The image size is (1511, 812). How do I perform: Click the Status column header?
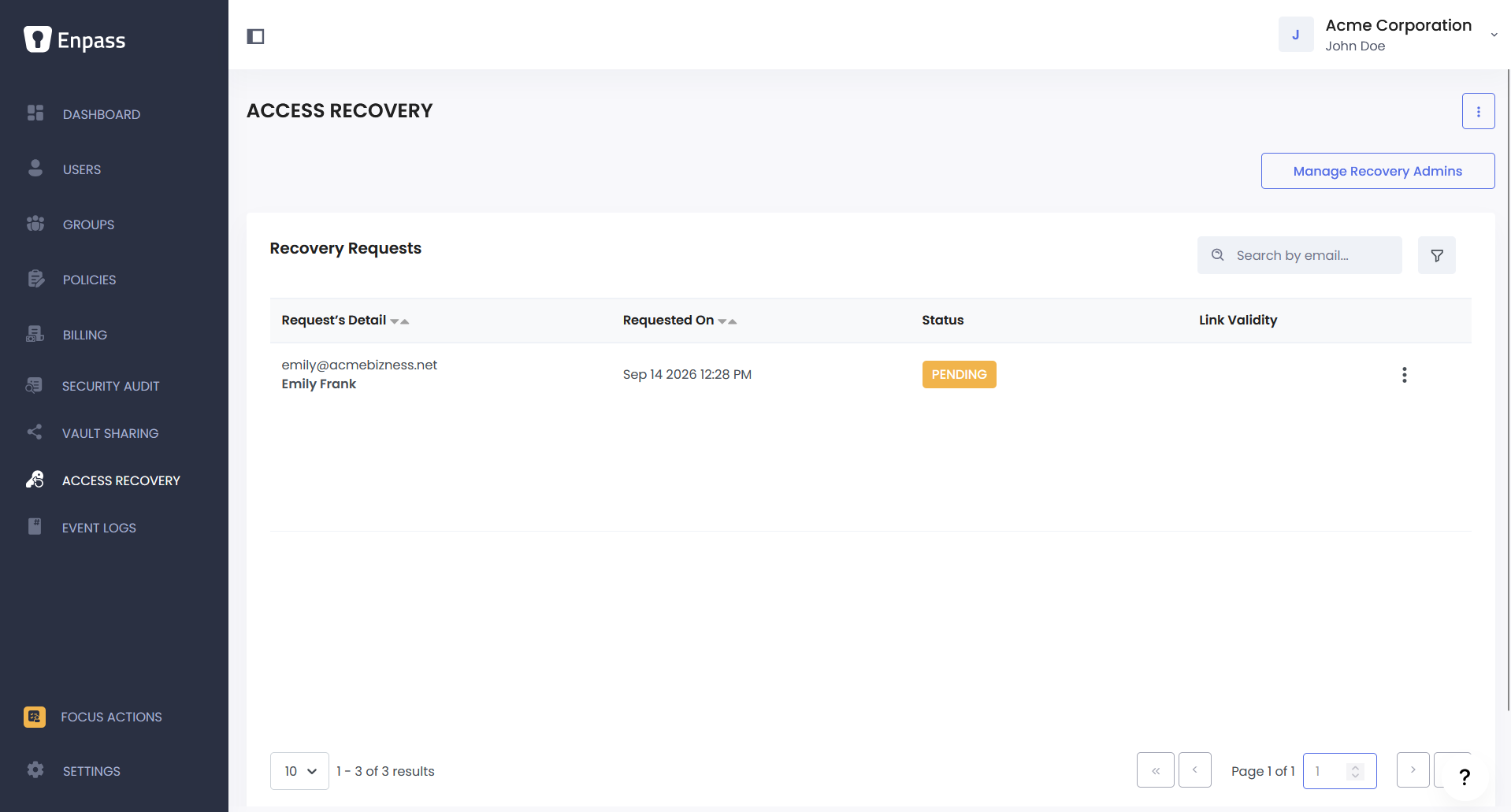943,320
